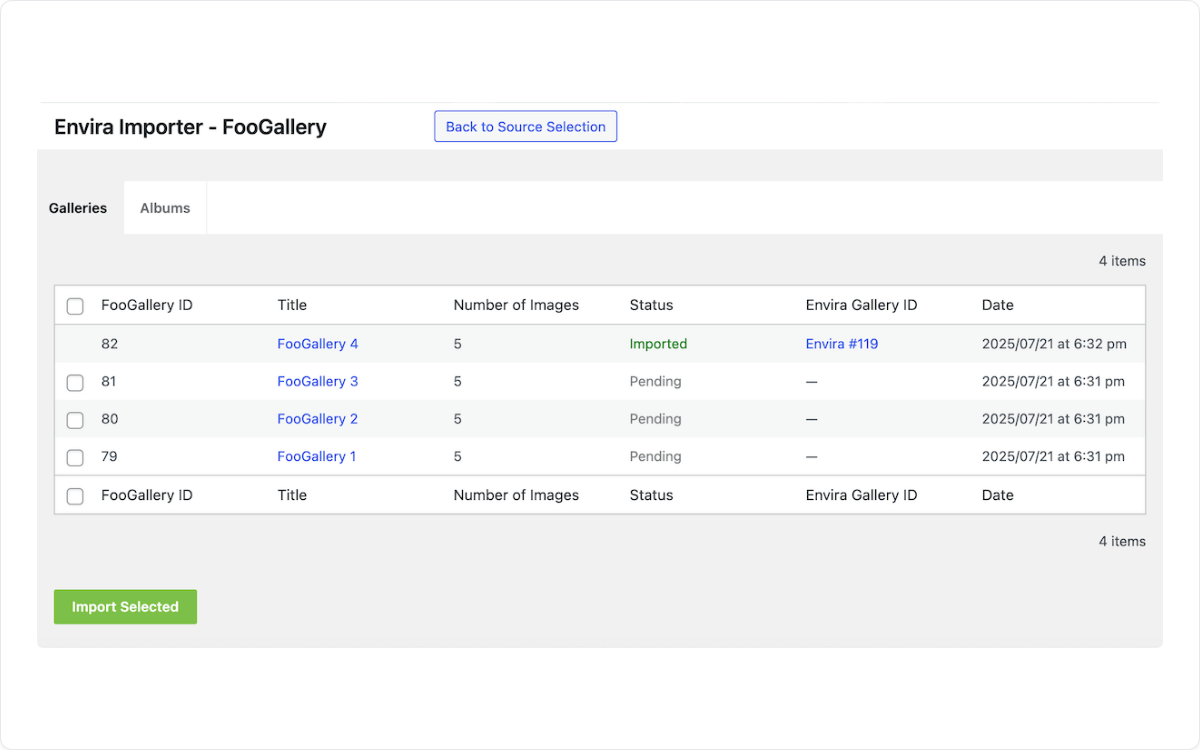Click the Number of Images top header

click(x=516, y=305)
